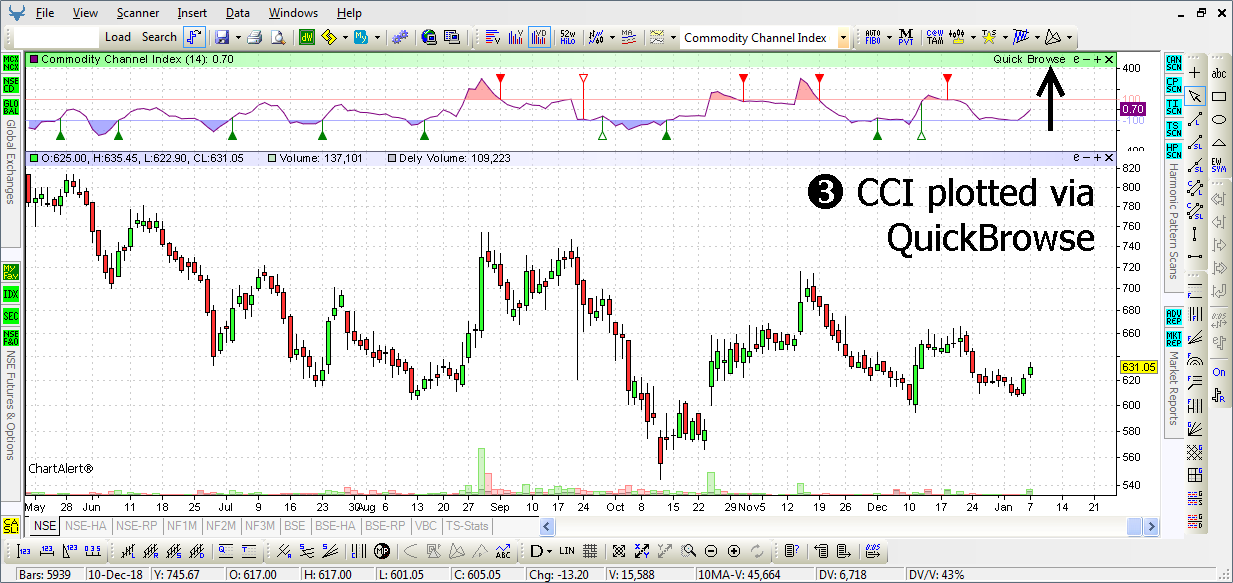Click the MCX NCX exchange icon
Viewport: 1233px width, 583px height.
click(x=11, y=62)
